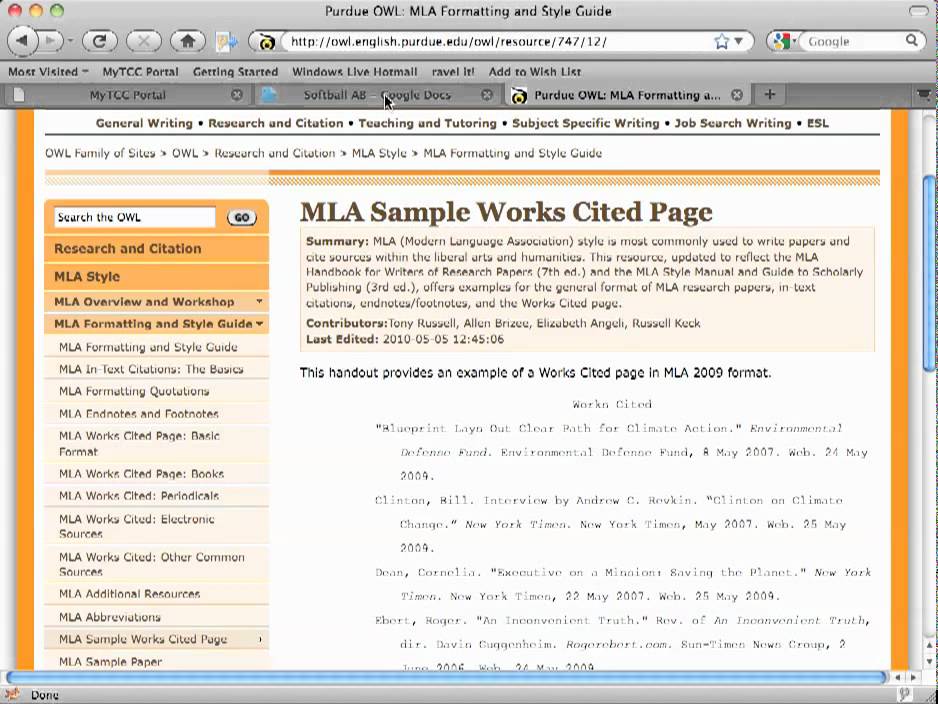The image size is (938, 704).
Task: Open MLA Works Cited: Other Common Sources
Action: pyautogui.click(x=152, y=564)
